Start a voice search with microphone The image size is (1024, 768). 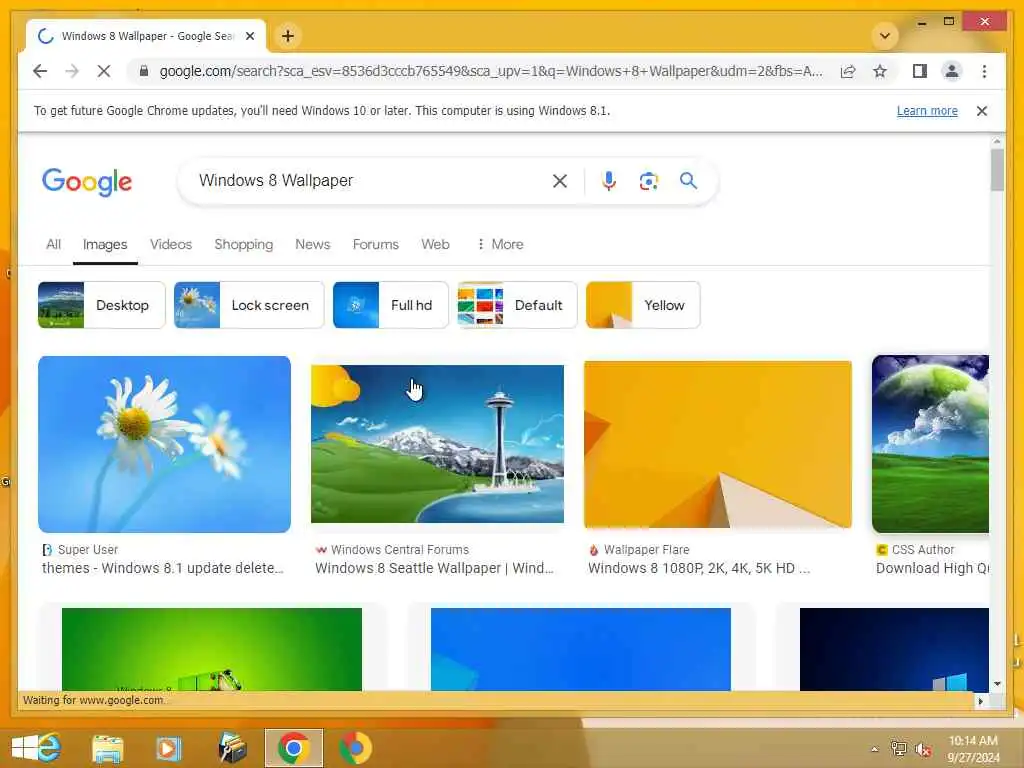coord(609,181)
